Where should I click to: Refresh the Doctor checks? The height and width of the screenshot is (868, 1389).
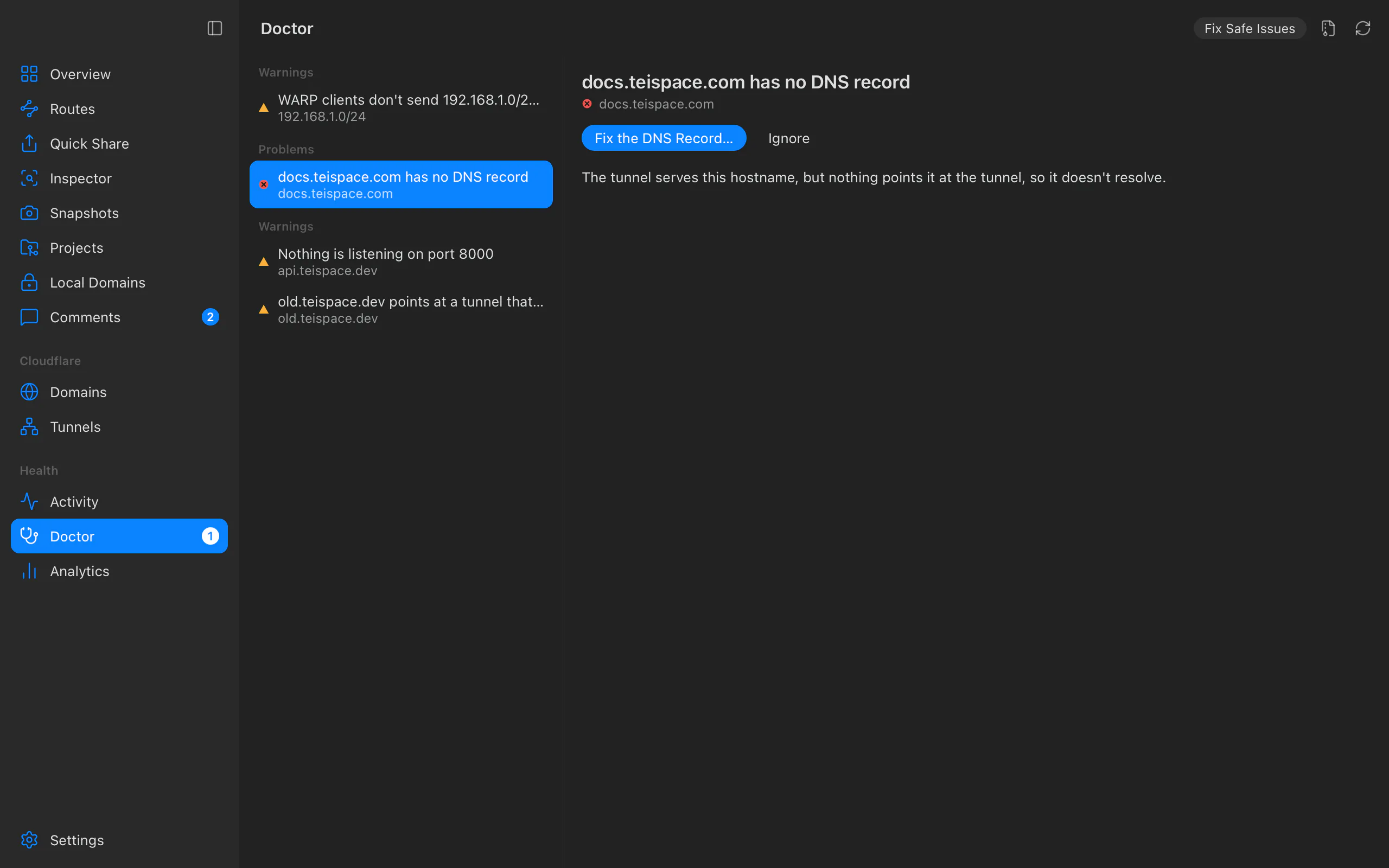point(1362,28)
